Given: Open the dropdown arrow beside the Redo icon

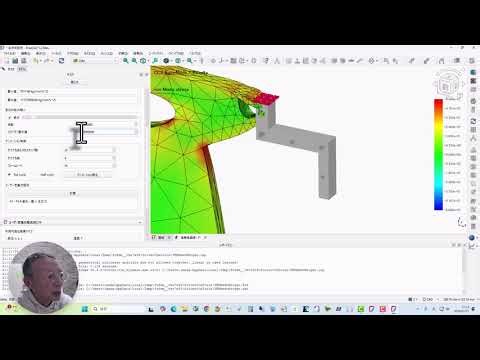Looking at the screenshot, I should [53, 61].
